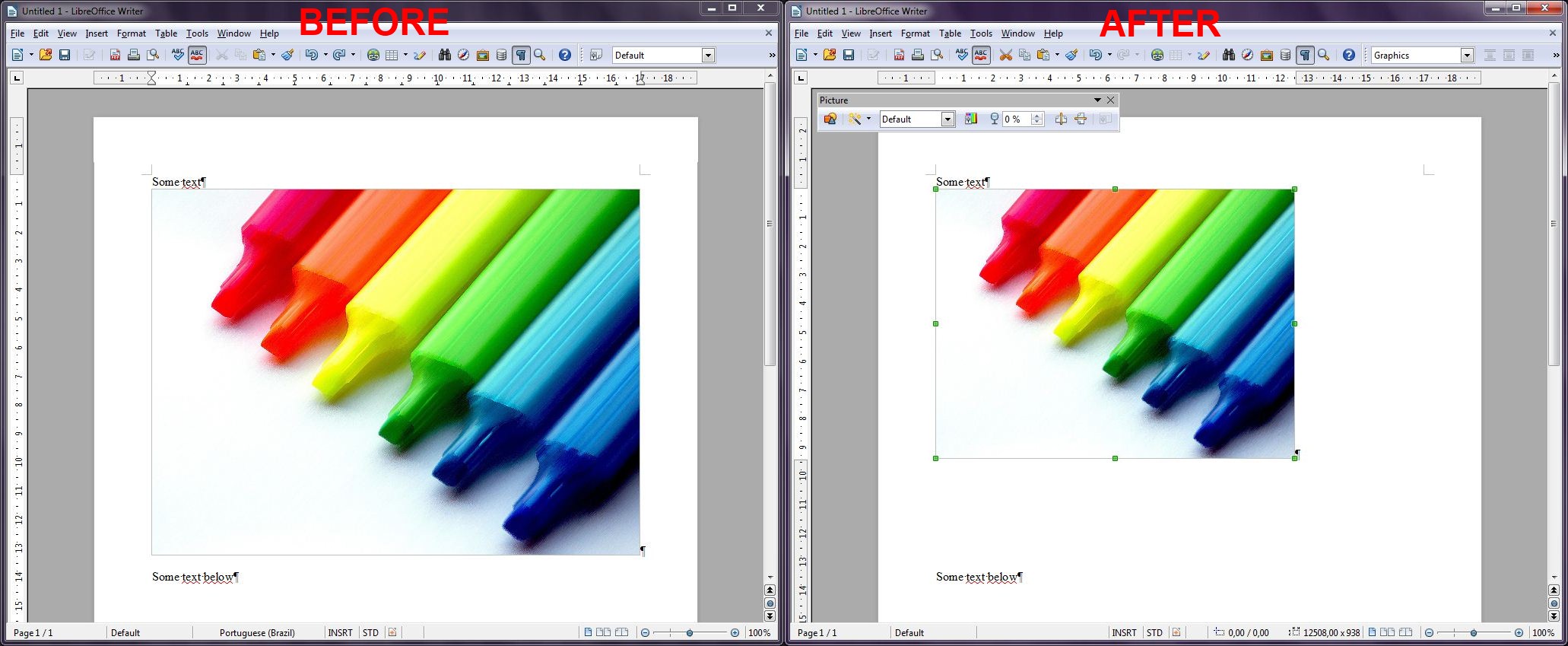Click the zoom-in plus button in the right status bar

[1519, 632]
